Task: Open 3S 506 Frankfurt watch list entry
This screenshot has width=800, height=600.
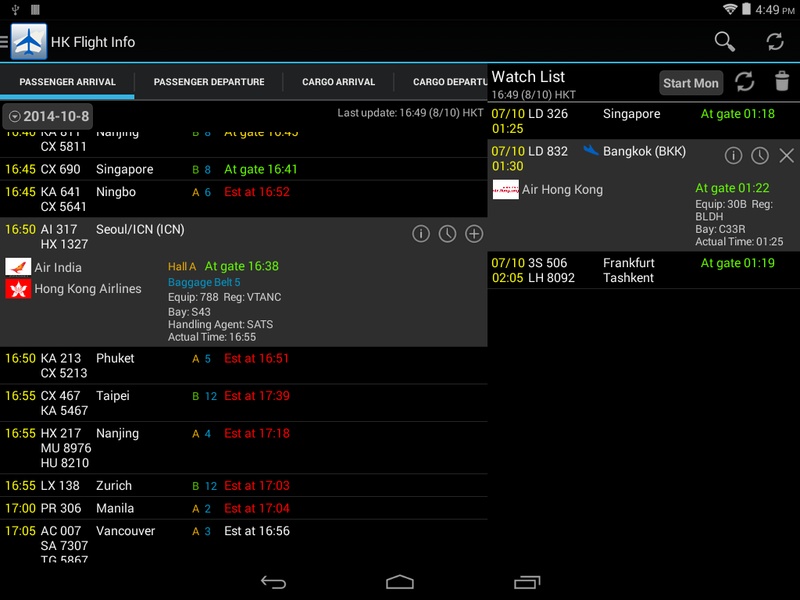Action: [x=643, y=270]
